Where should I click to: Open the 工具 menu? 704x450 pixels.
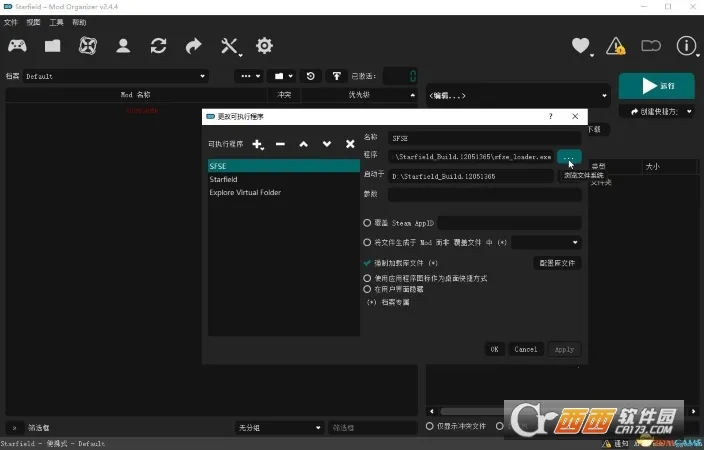[x=56, y=22]
